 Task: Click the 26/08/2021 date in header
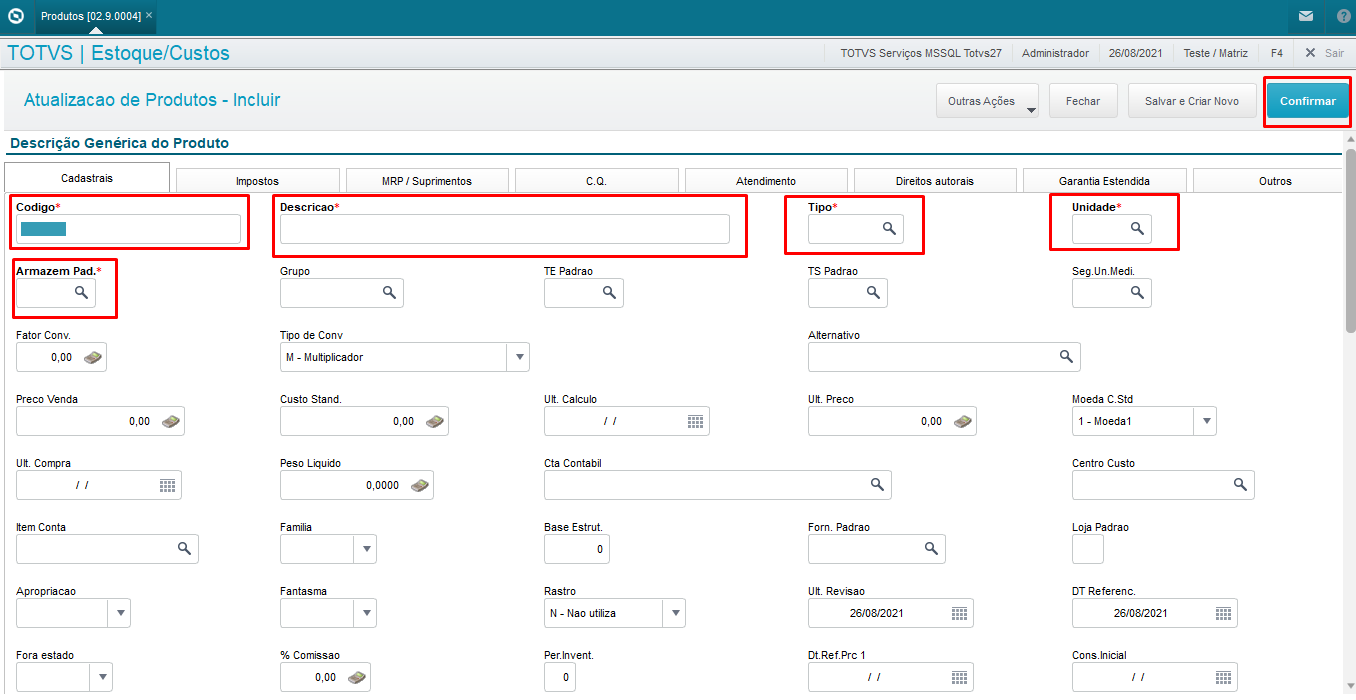tap(1135, 53)
